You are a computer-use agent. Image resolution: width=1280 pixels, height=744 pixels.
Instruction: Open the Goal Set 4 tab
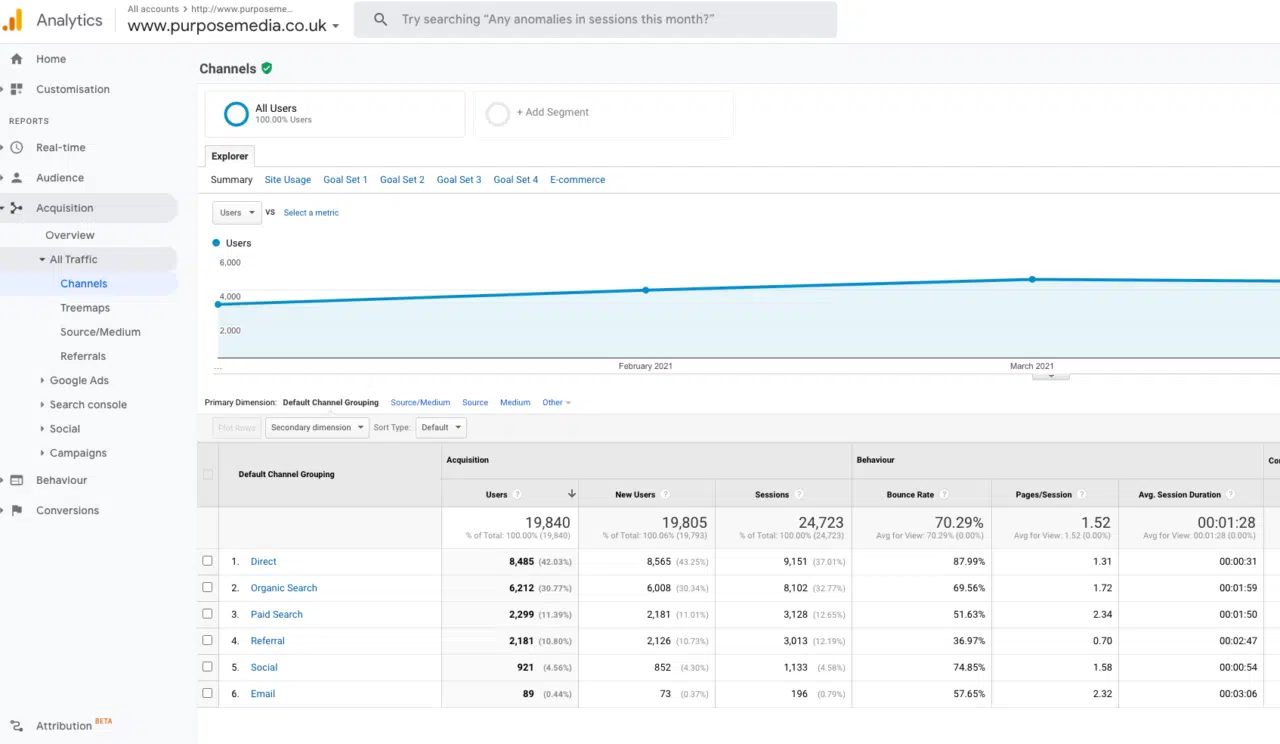pos(516,180)
